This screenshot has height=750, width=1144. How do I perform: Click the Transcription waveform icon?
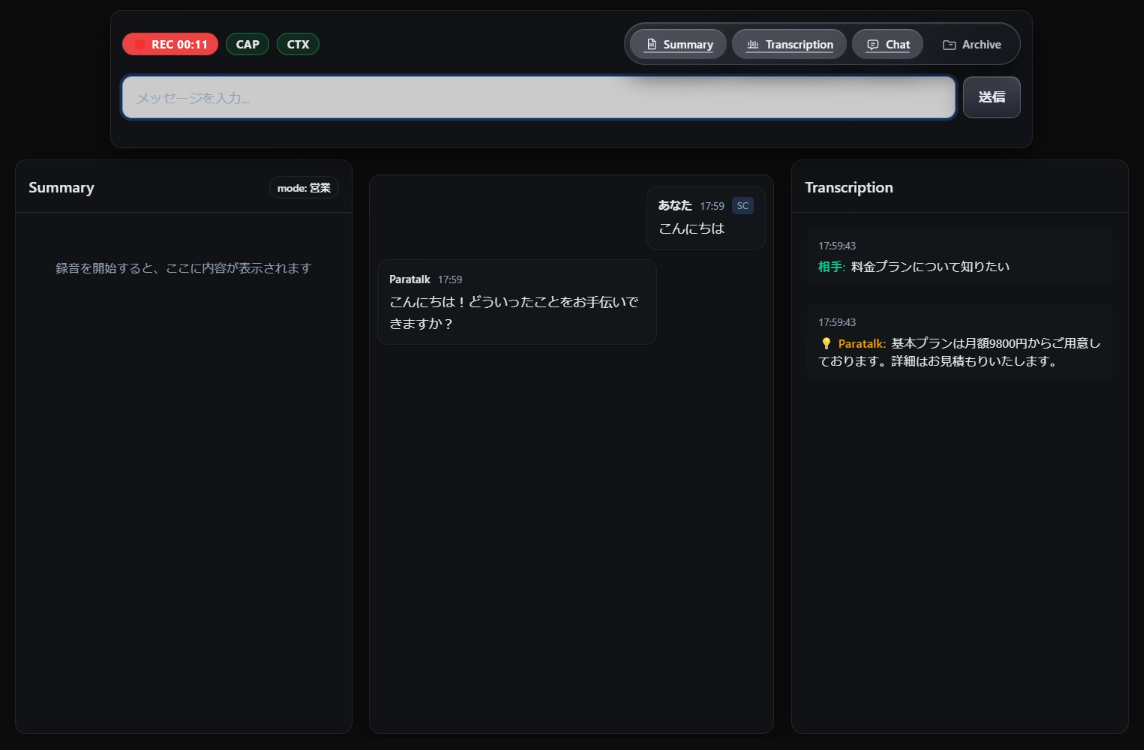tap(753, 43)
